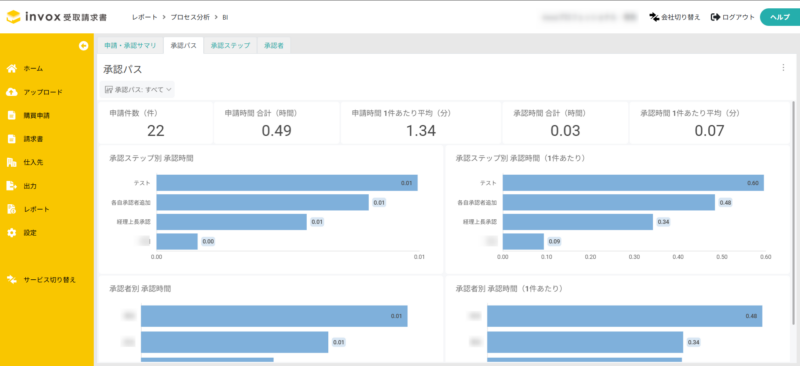Open 購買申請 in the sidebar

coord(37,115)
